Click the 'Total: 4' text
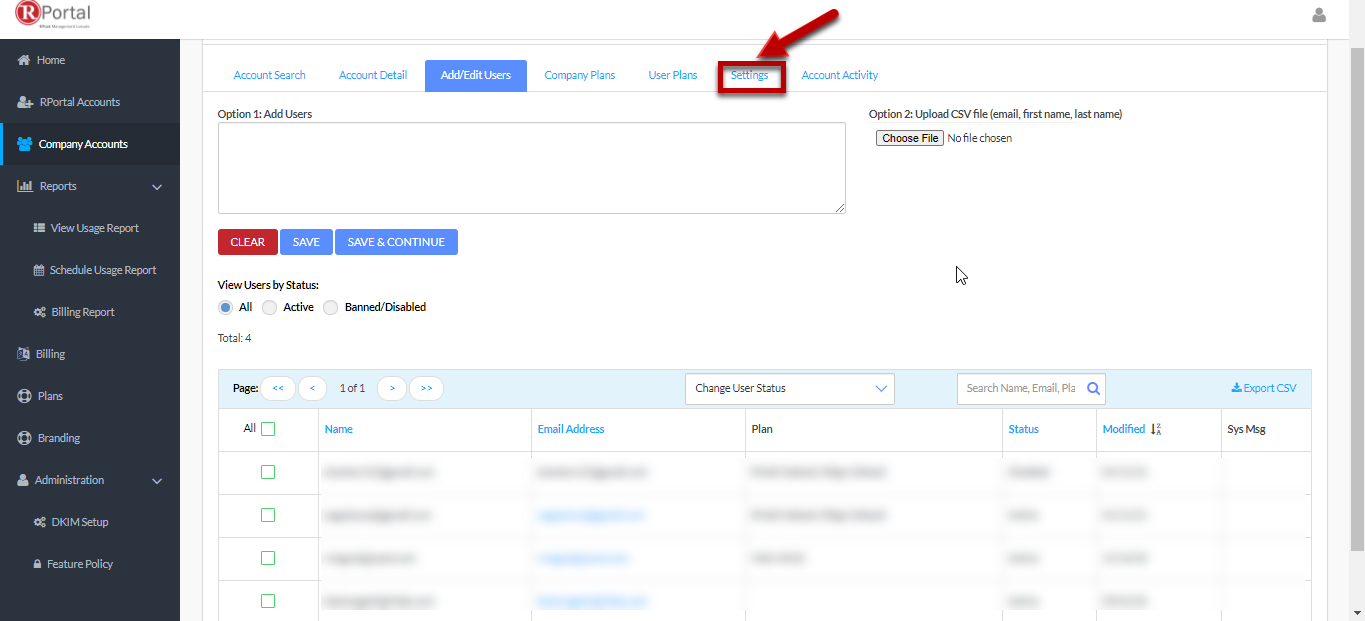 [x=234, y=338]
